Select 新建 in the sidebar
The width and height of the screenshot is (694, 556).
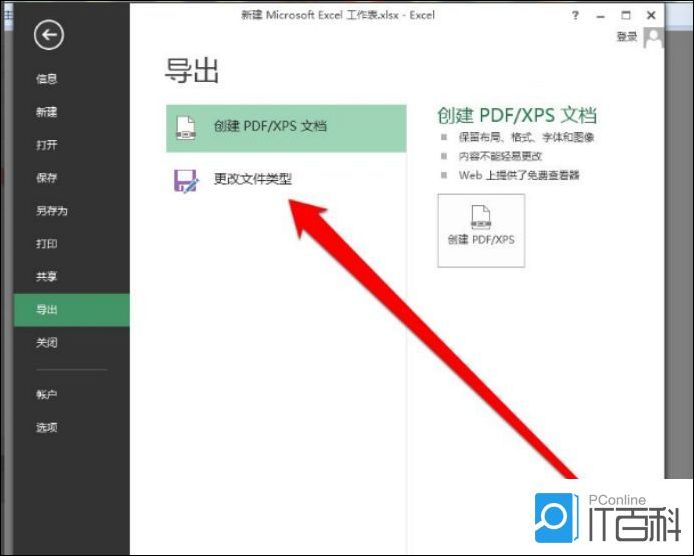(46, 112)
